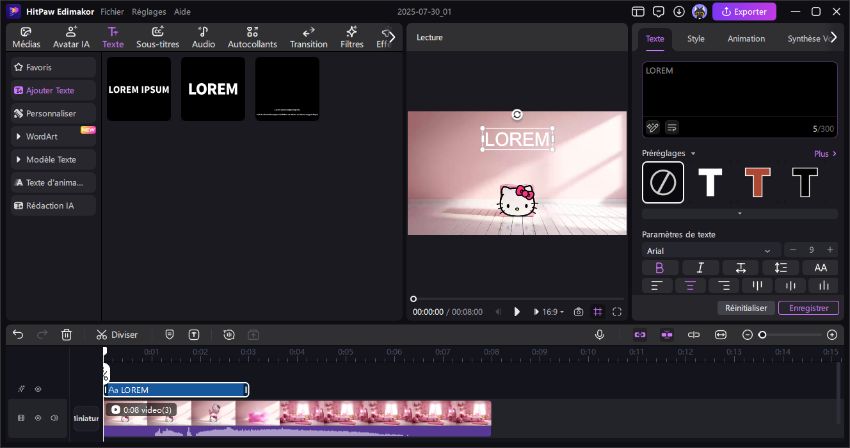The image size is (850, 448).
Task: Open Personnaliser in sidebar
Action: click(53, 113)
